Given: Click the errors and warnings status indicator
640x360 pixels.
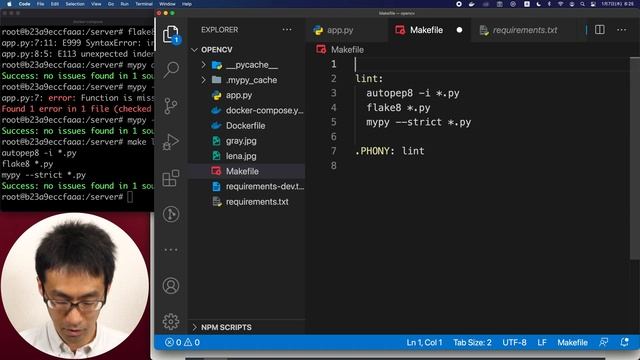Looking at the screenshot, I should [x=182, y=342].
